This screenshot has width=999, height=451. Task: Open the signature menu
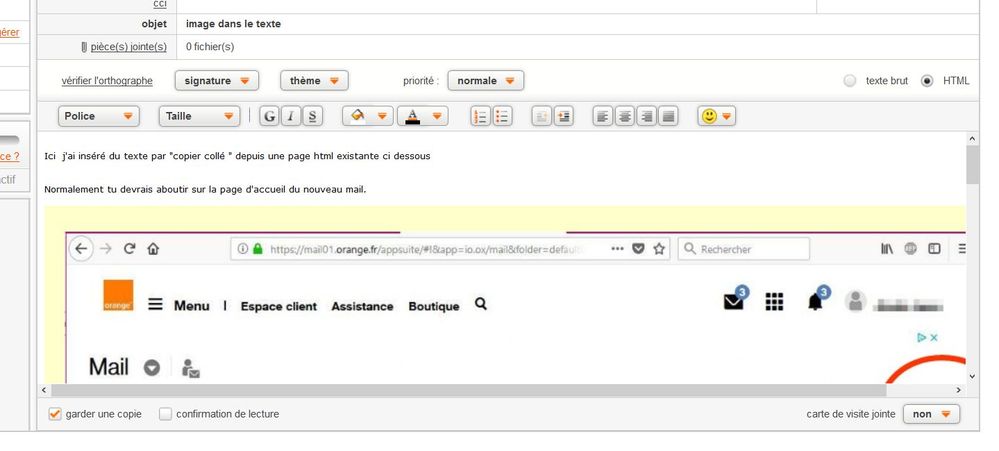[x=216, y=81]
